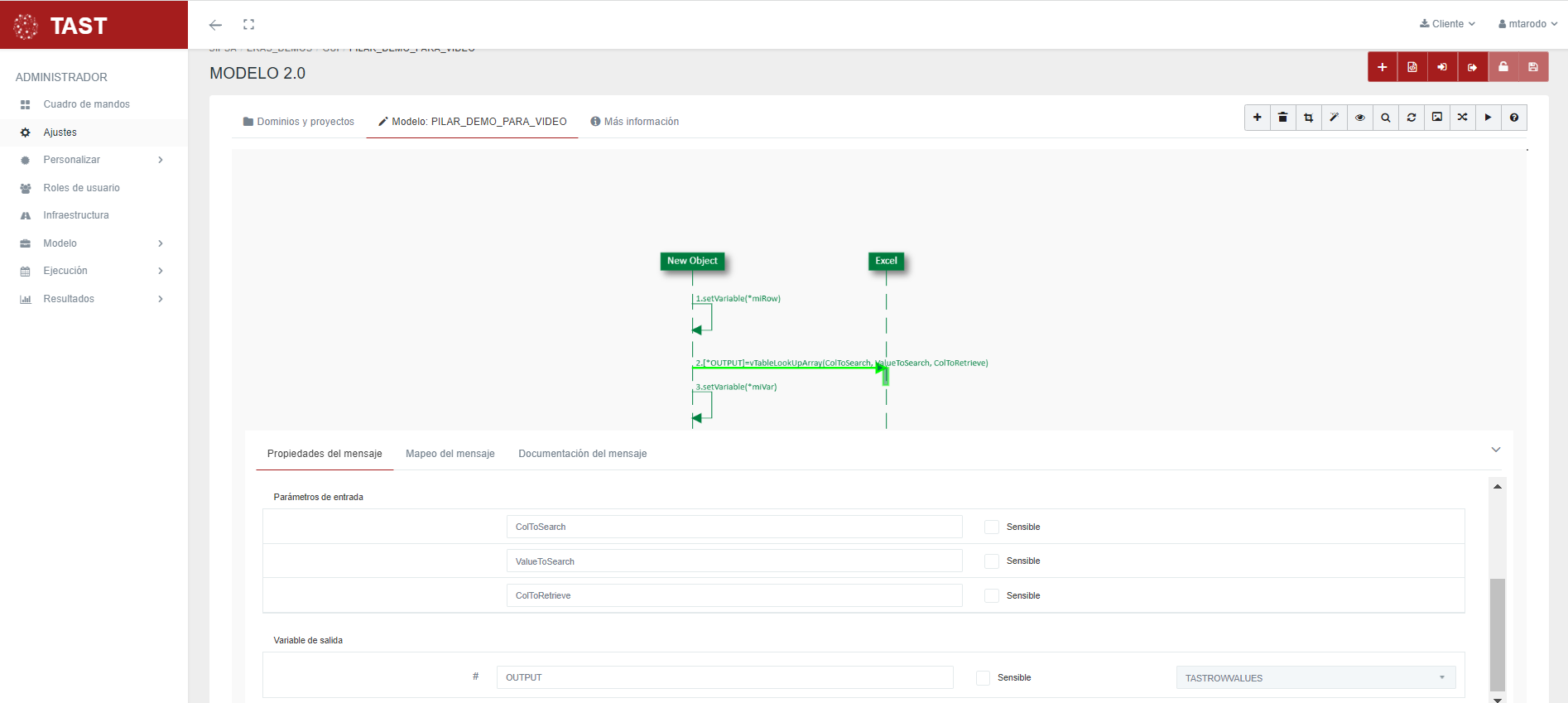Click the red save disk button
This screenshot has height=703, width=1568.
tap(1532, 67)
